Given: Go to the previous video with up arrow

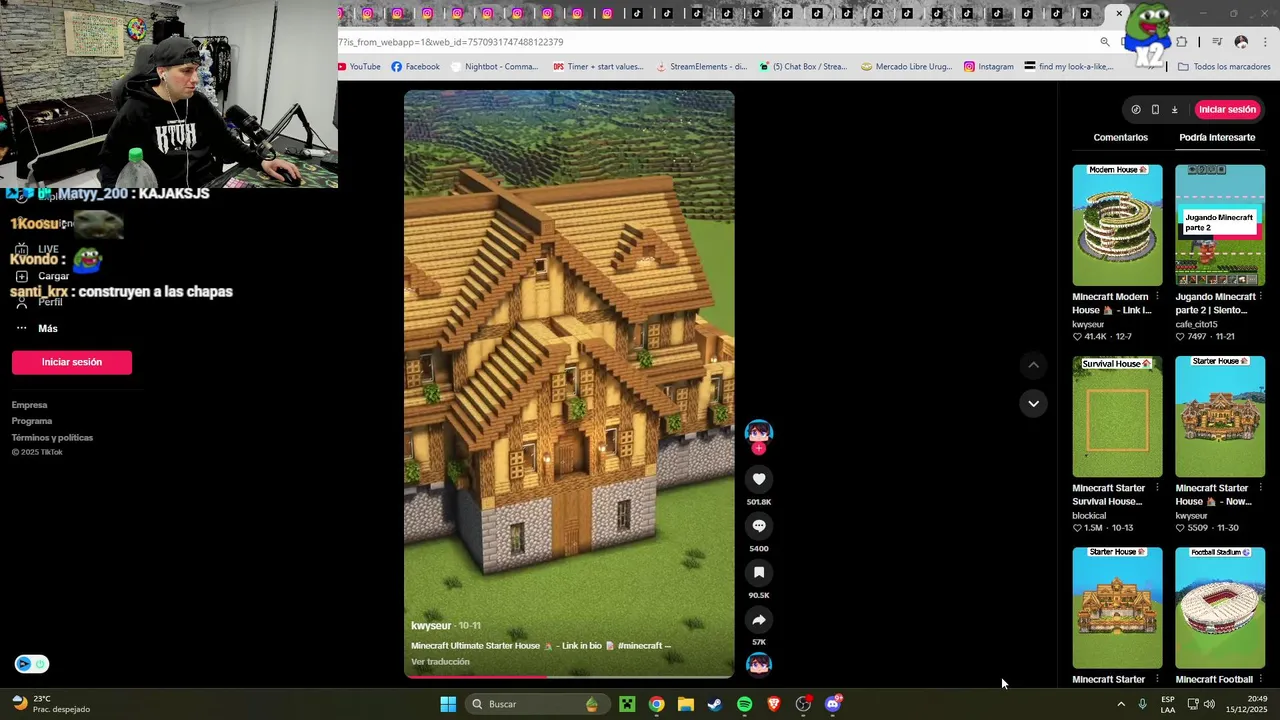Looking at the screenshot, I should tap(1034, 365).
